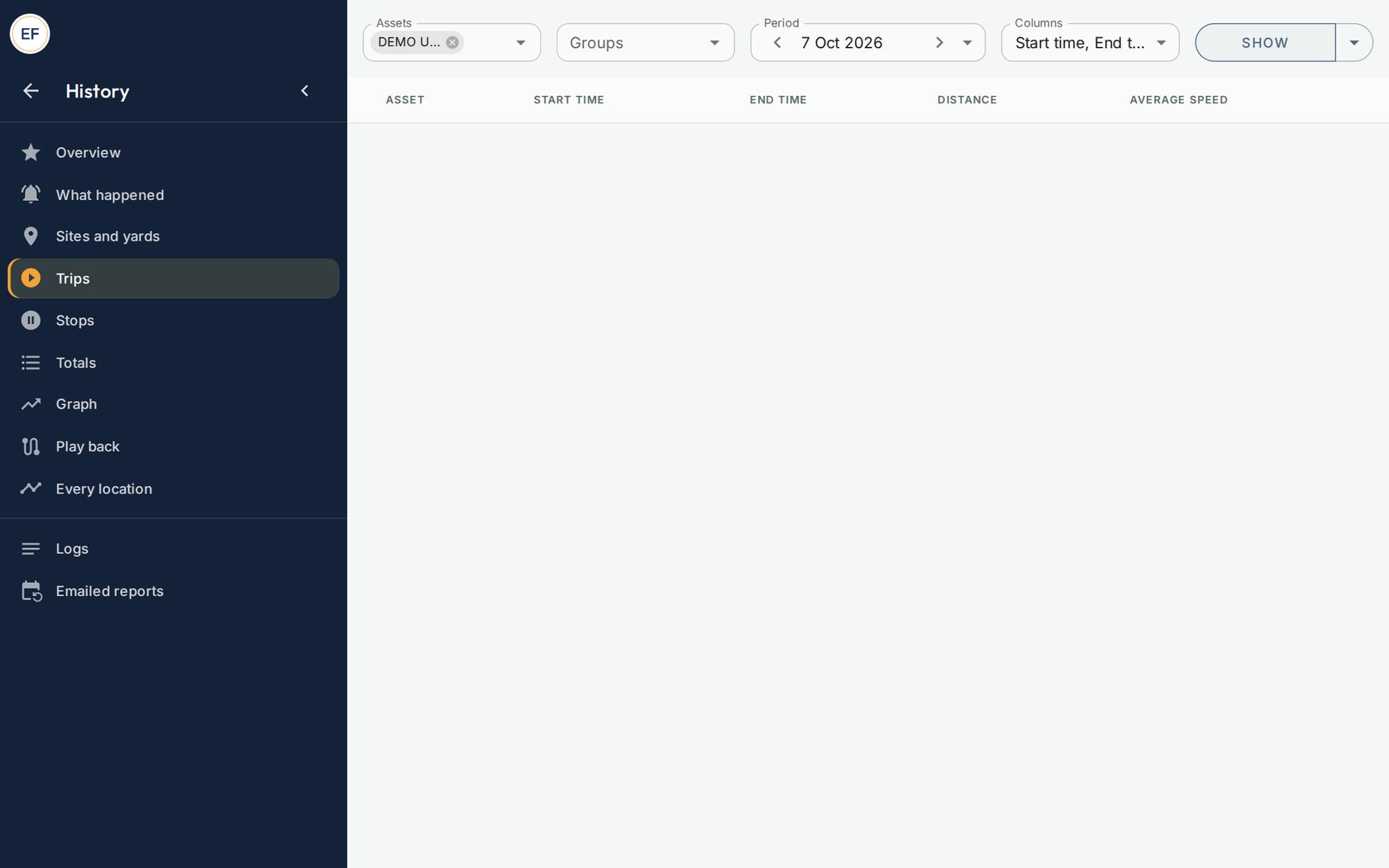Sort by the DISTANCE column header
Image resolution: width=1389 pixels, height=868 pixels.
coord(967,100)
